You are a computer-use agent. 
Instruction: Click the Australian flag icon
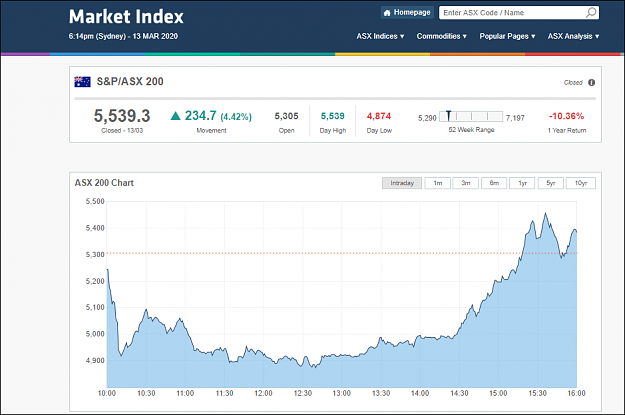point(83,82)
